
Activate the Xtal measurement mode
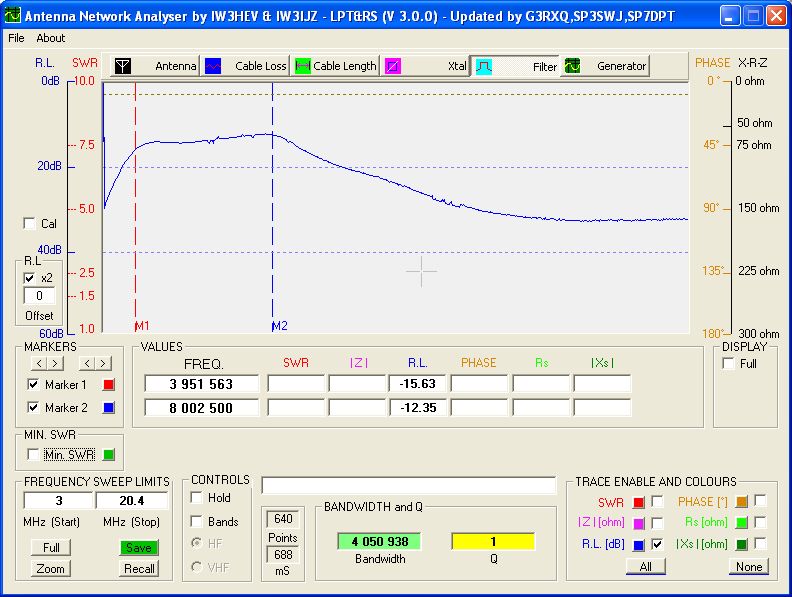[426, 66]
